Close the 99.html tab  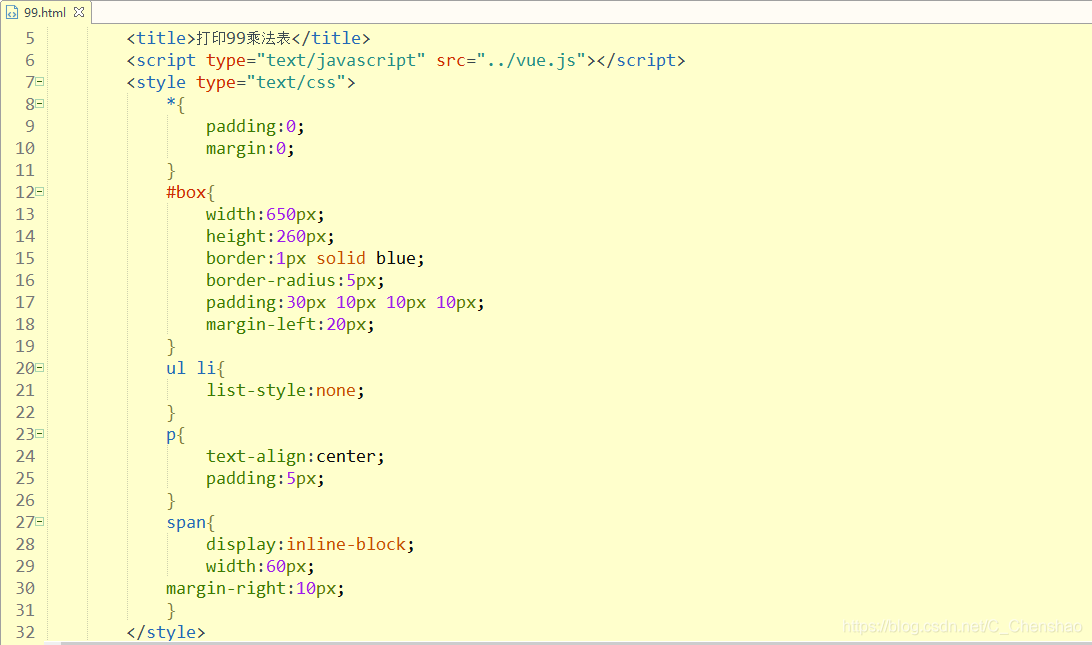79,13
